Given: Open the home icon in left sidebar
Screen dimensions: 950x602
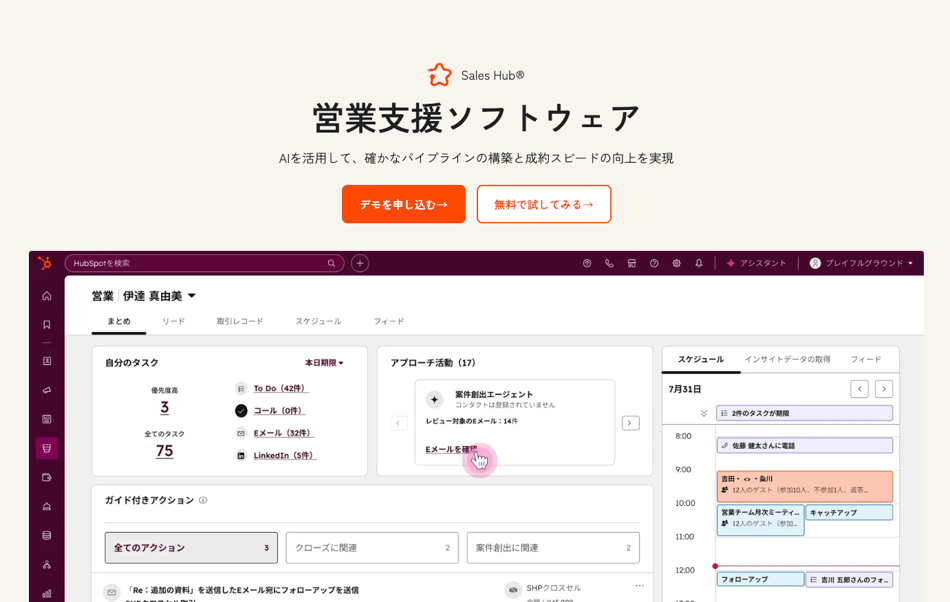Looking at the screenshot, I should pos(46,295).
